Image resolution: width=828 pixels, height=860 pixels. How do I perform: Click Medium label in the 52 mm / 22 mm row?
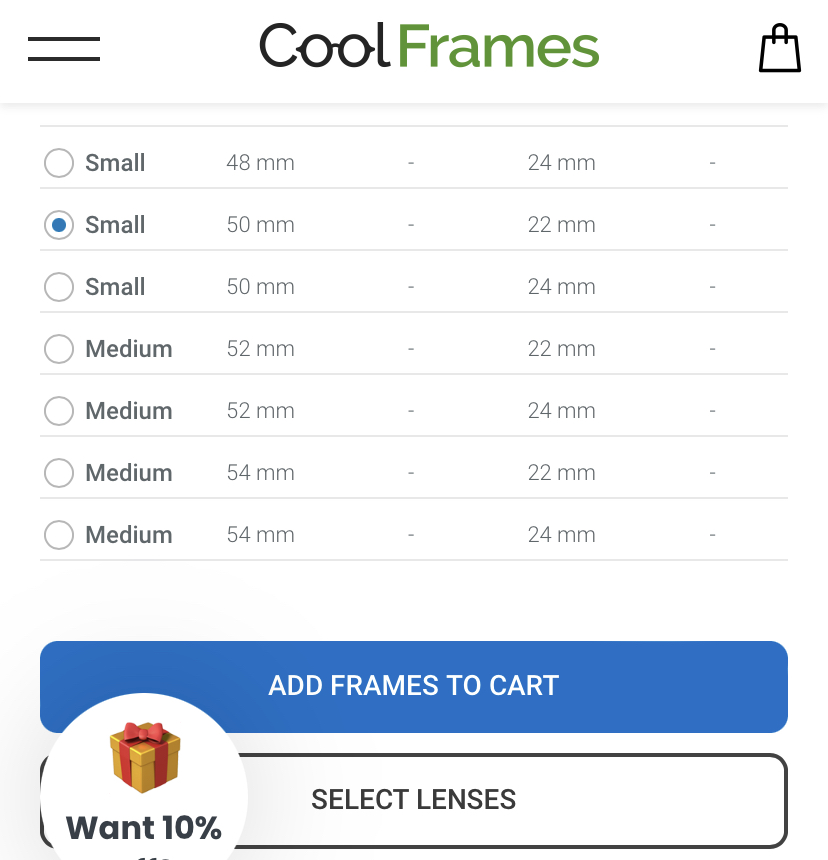coord(129,349)
